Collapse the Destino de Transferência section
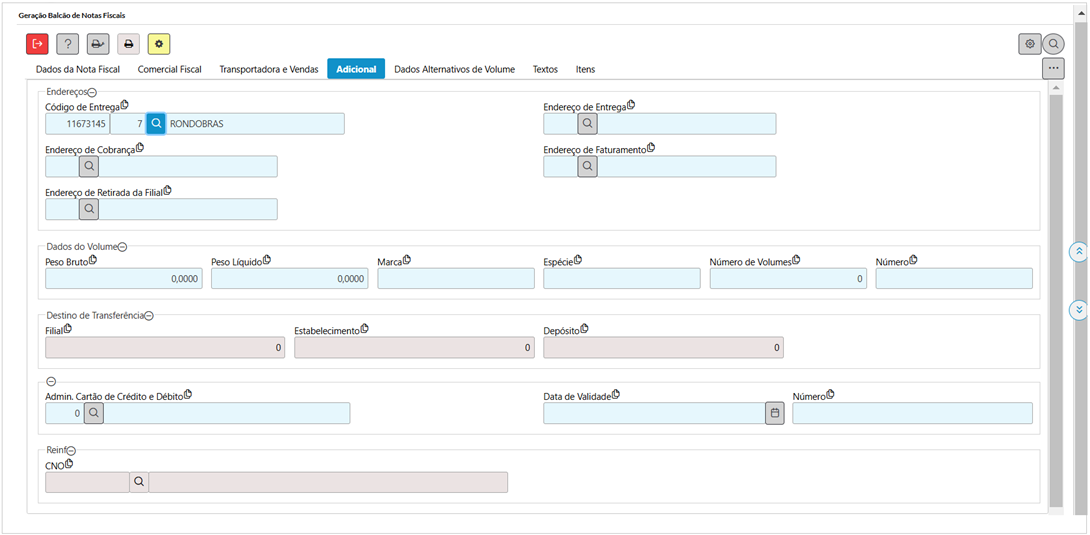Viewport: 1090px width, 535px height. pyautogui.click(x=149, y=316)
